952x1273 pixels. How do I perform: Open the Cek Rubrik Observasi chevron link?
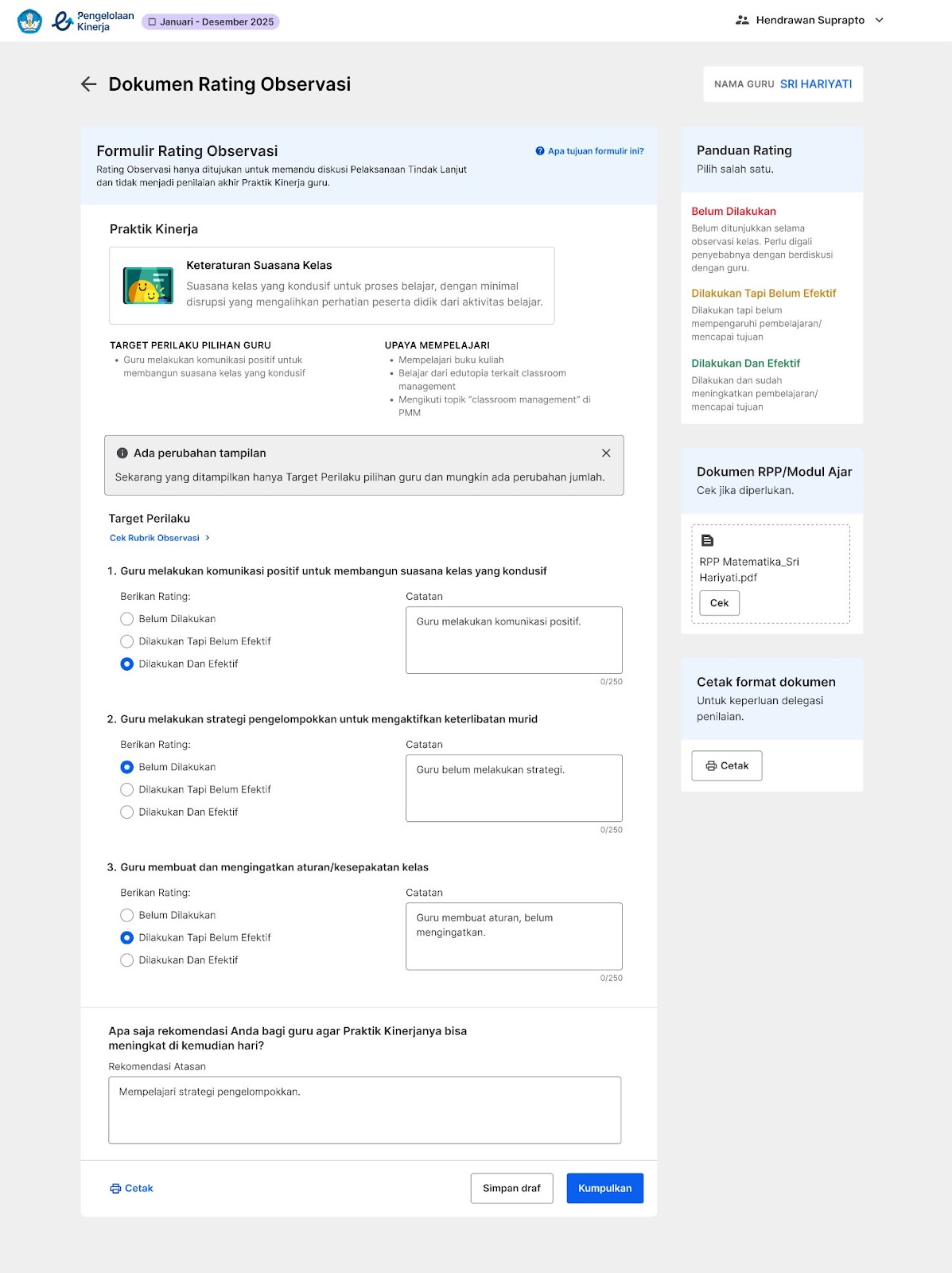[160, 538]
